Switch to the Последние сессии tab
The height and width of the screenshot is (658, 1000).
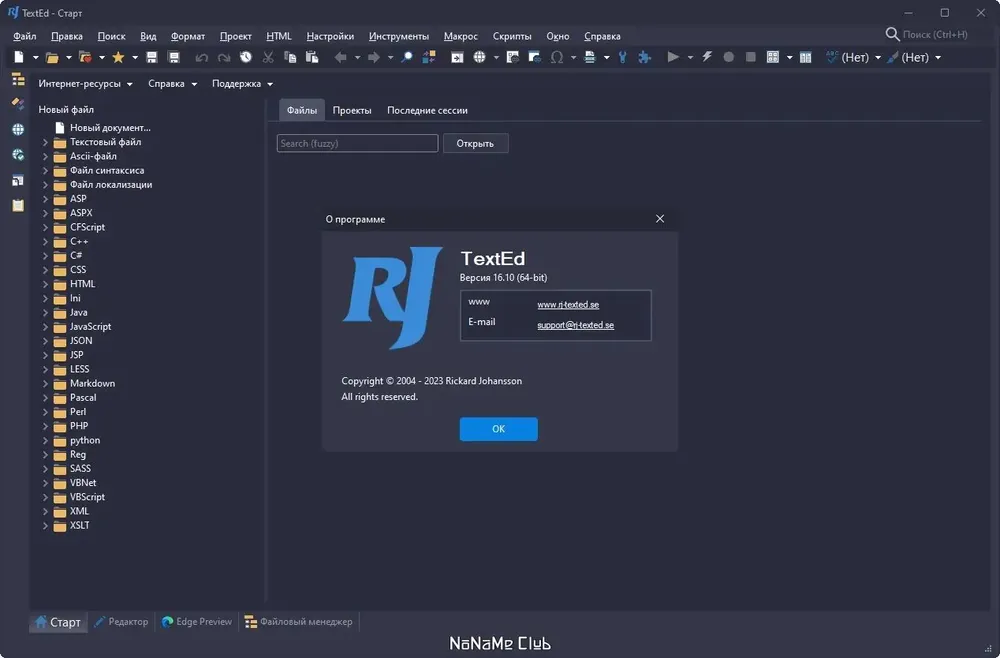[x=427, y=110]
